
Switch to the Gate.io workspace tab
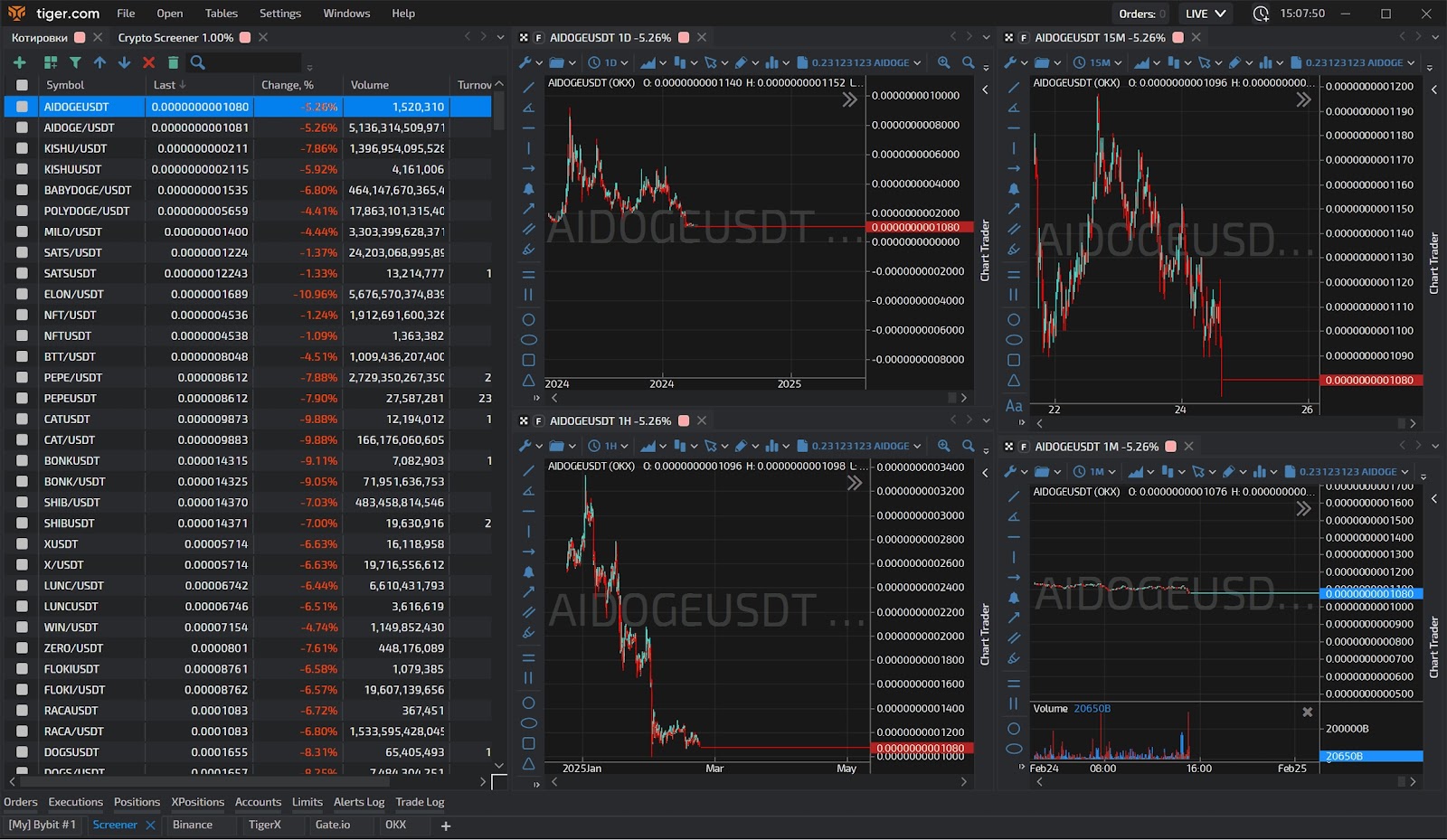tap(333, 825)
